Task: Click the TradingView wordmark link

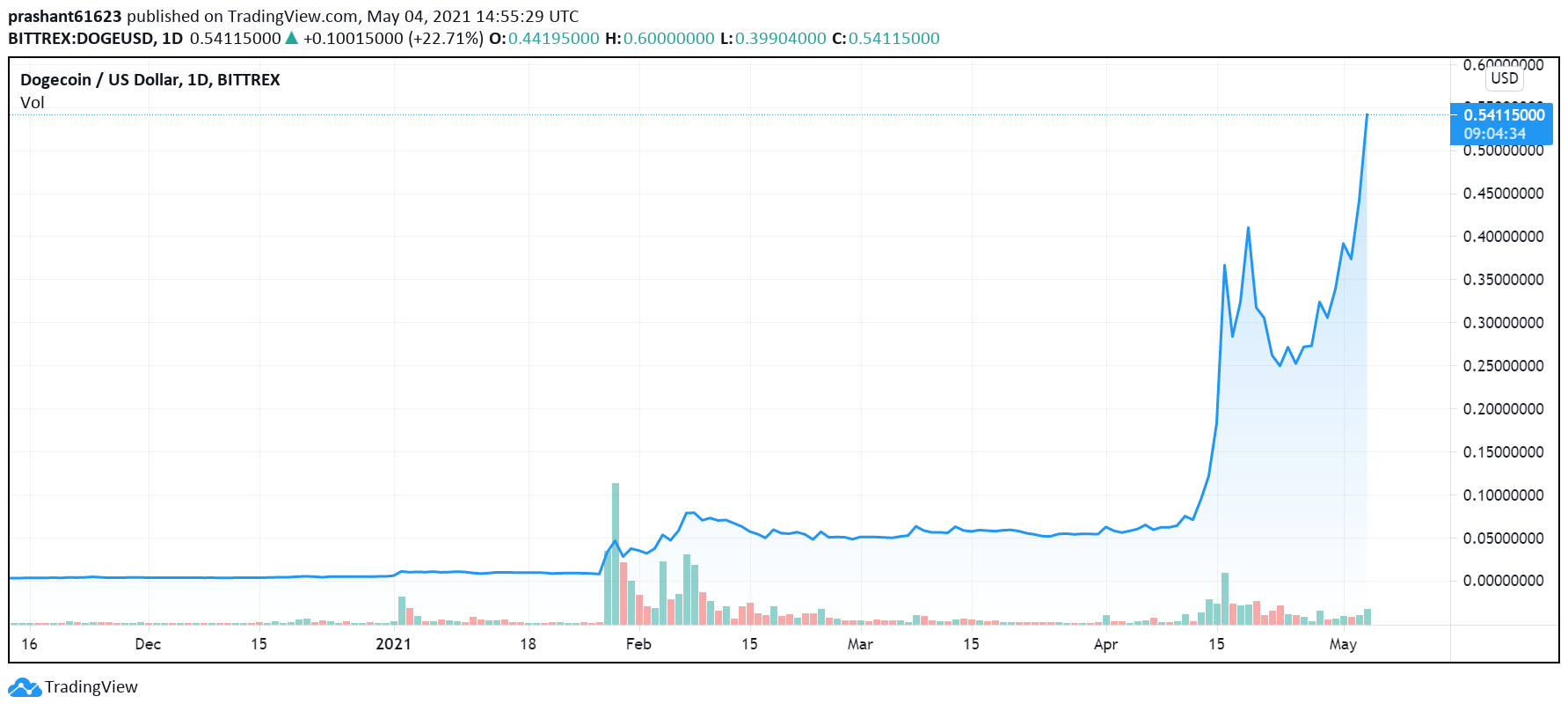Action: [x=91, y=687]
